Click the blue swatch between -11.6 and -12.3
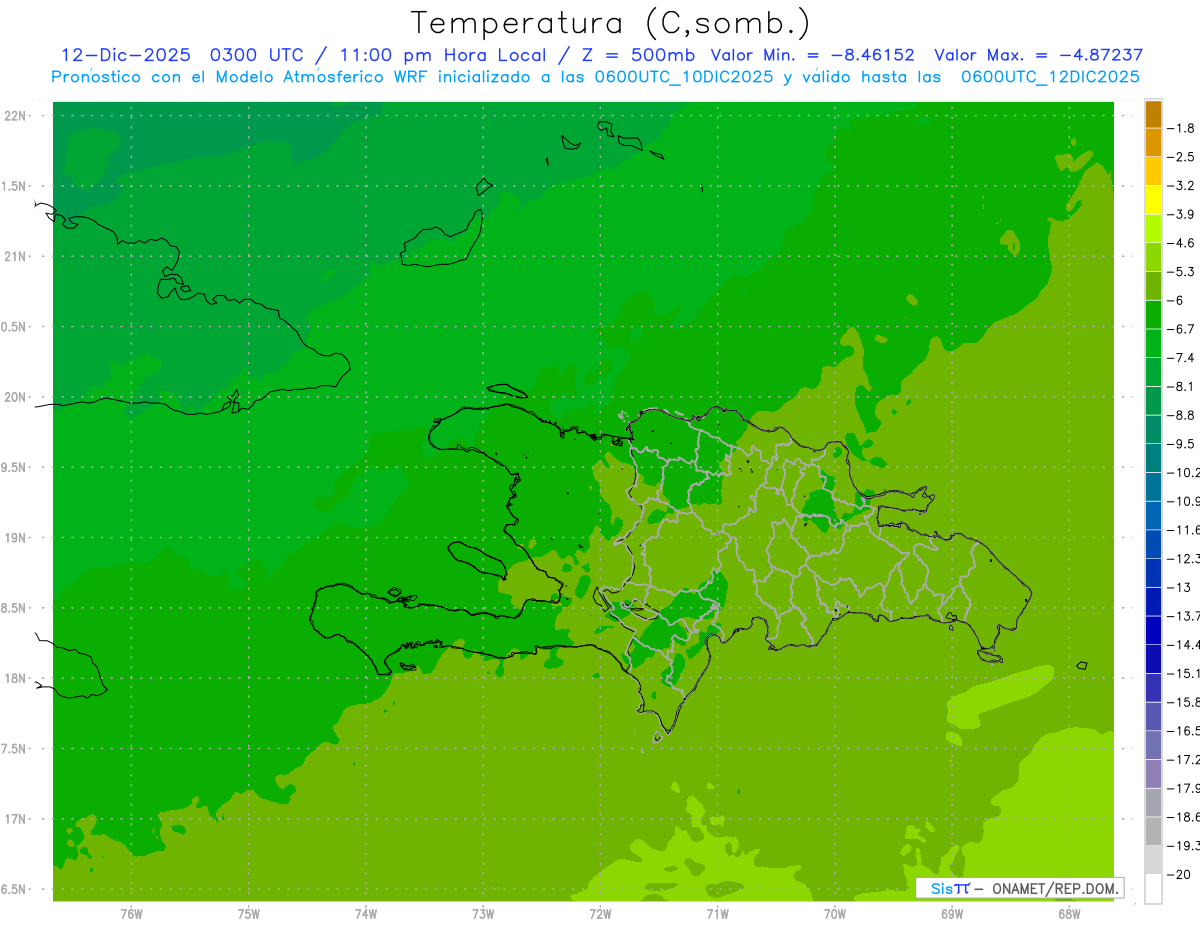Image resolution: width=1200 pixels, height=927 pixels. 1153,544
